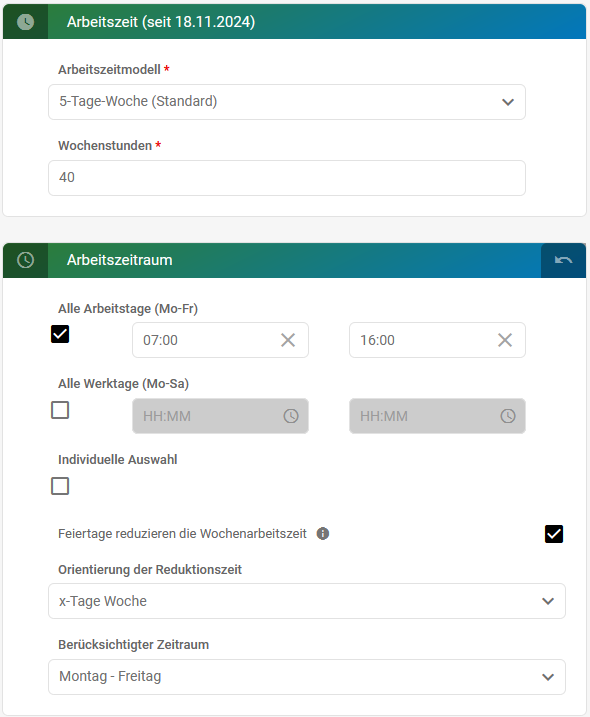Check Alle Werktage (Mo-Sa) checkbox

(x=60, y=410)
